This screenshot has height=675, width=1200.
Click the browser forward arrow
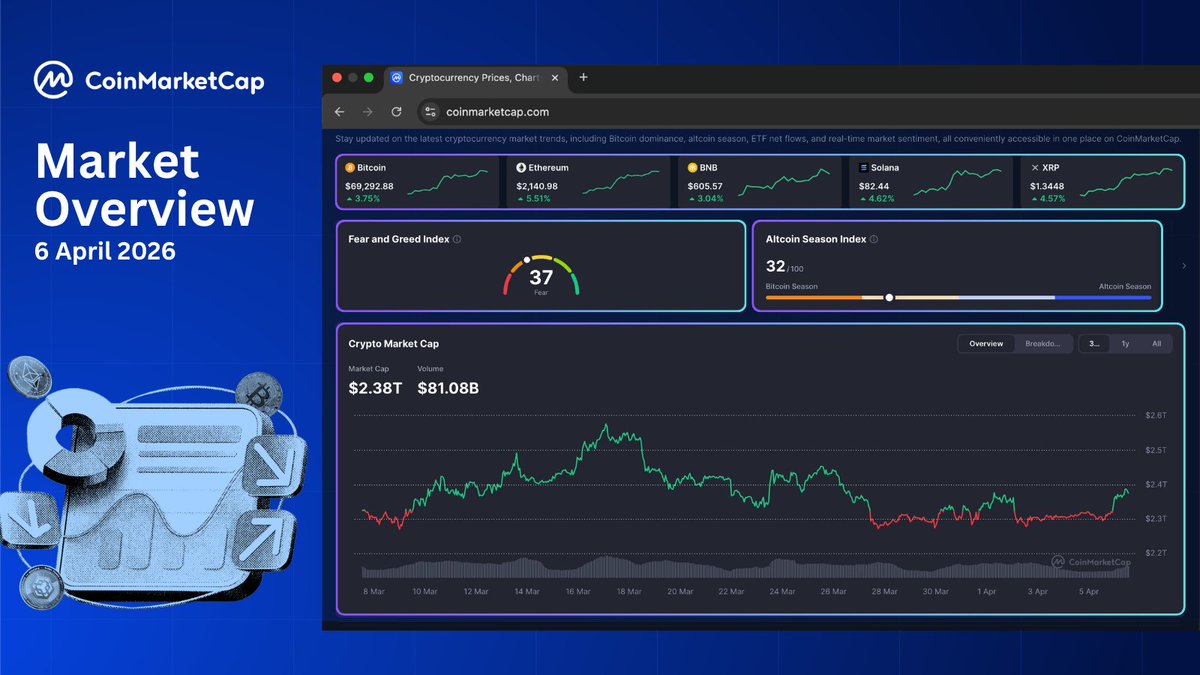coord(368,112)
